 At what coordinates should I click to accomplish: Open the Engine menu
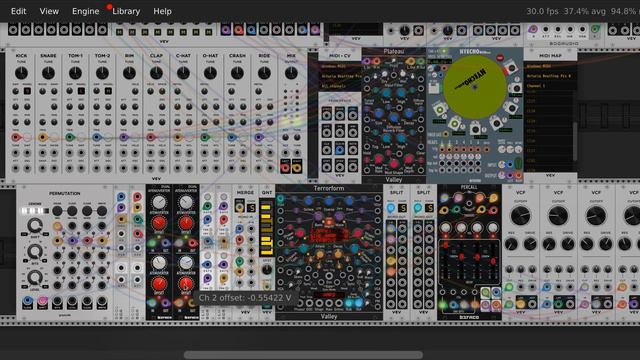(85, 11)
